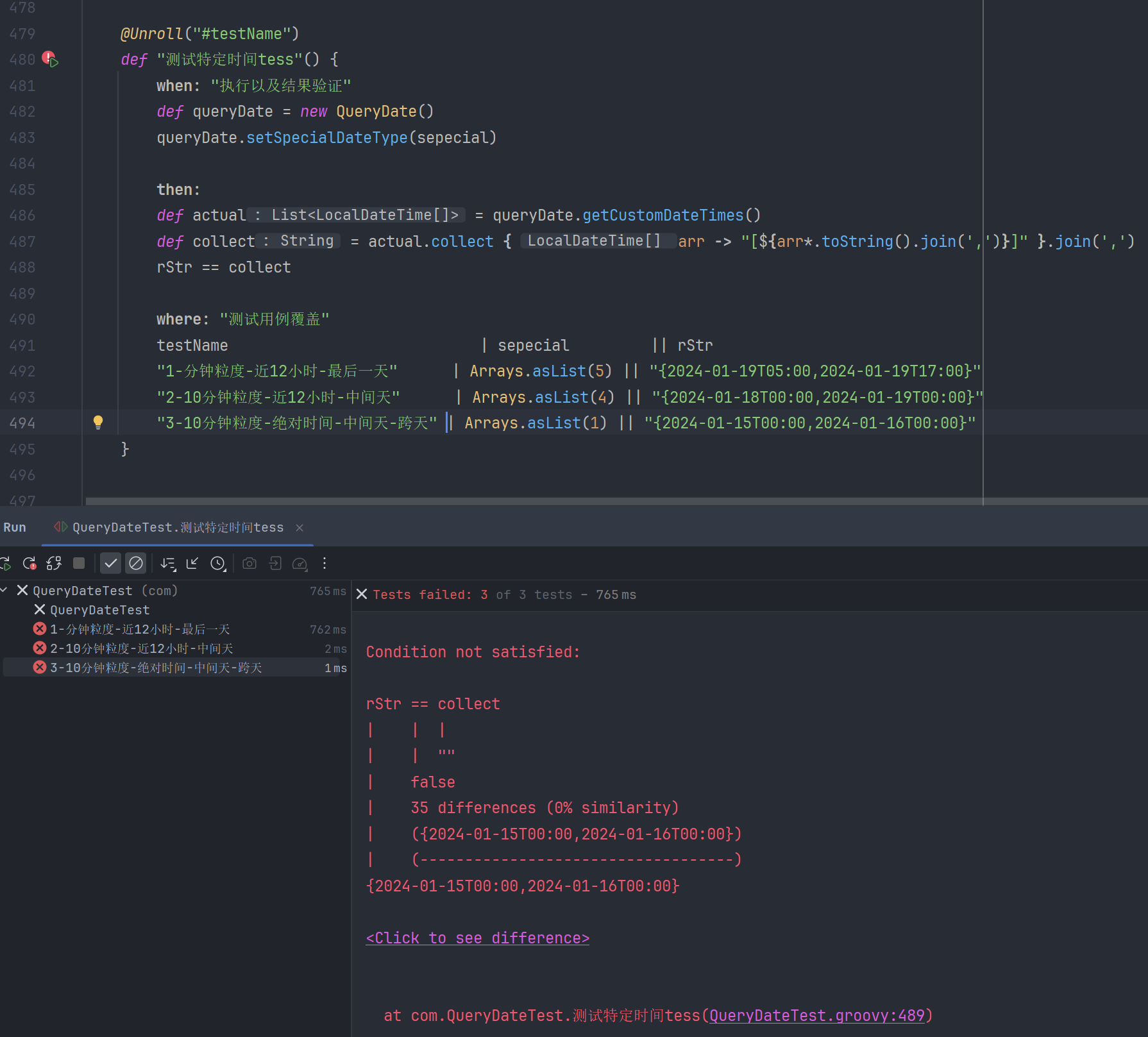Toggle Show Passed tests checkmark
Image resolution: width=1148 pixels, height=1037 pixels.
tap(111, 563)
